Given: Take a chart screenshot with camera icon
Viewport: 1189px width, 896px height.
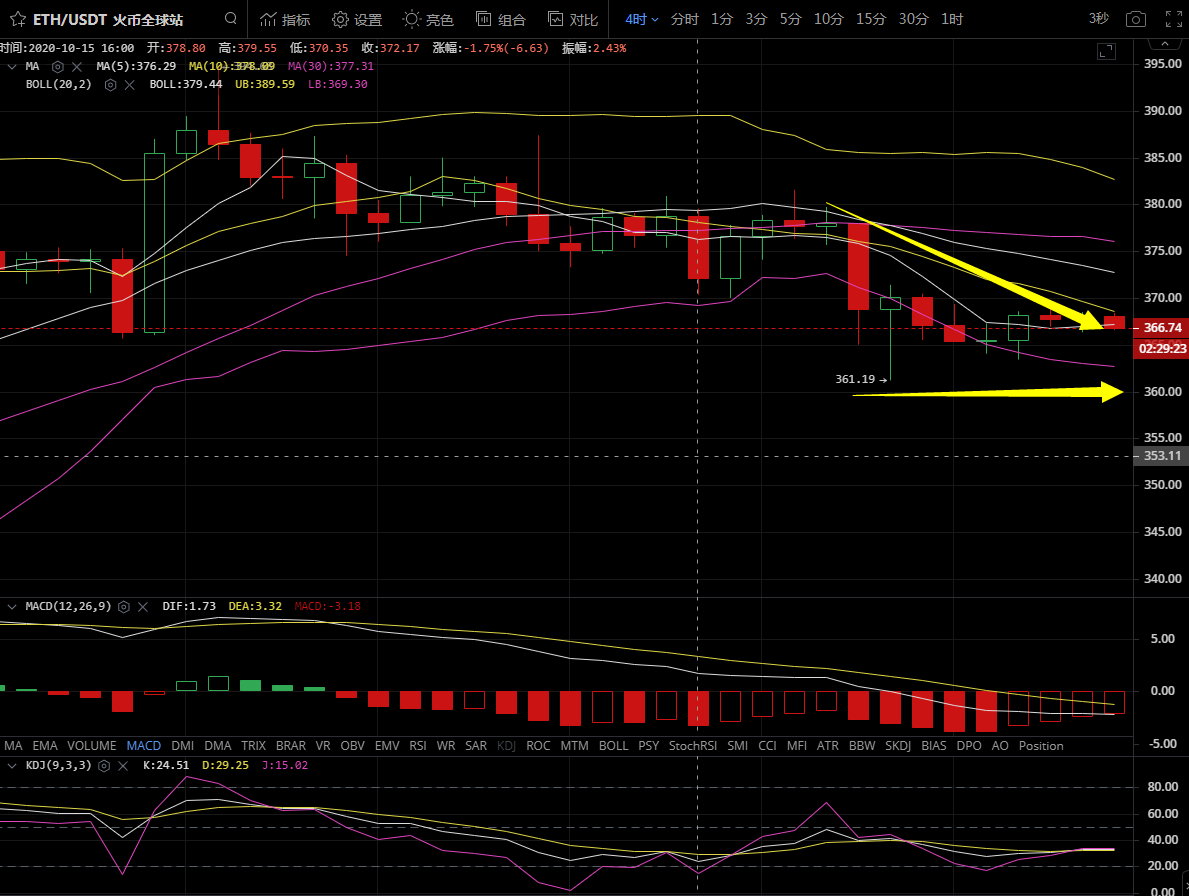Looking at the screenshot, I should [x=1135, y=19].
